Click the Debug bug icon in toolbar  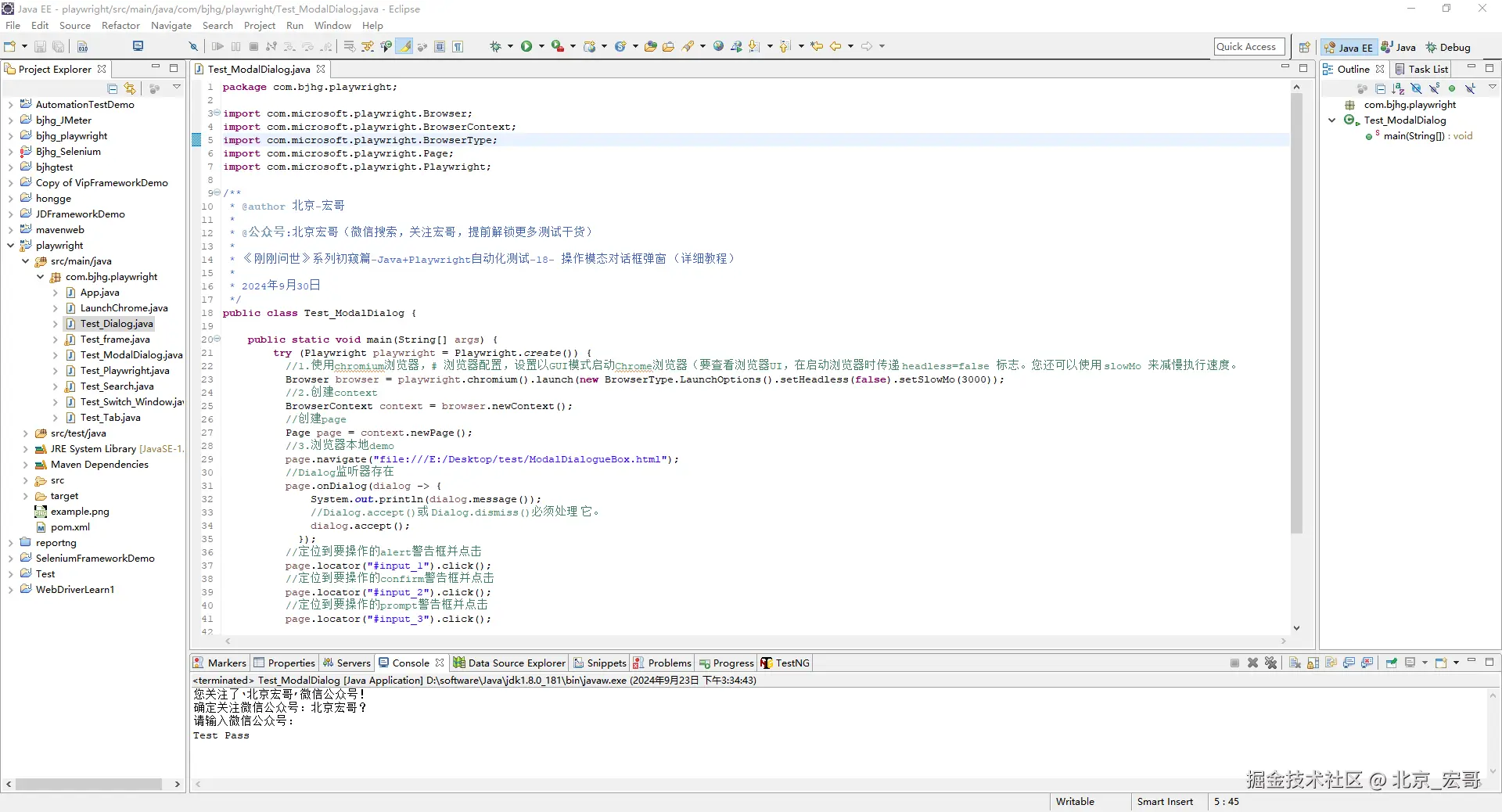[495, 46]
